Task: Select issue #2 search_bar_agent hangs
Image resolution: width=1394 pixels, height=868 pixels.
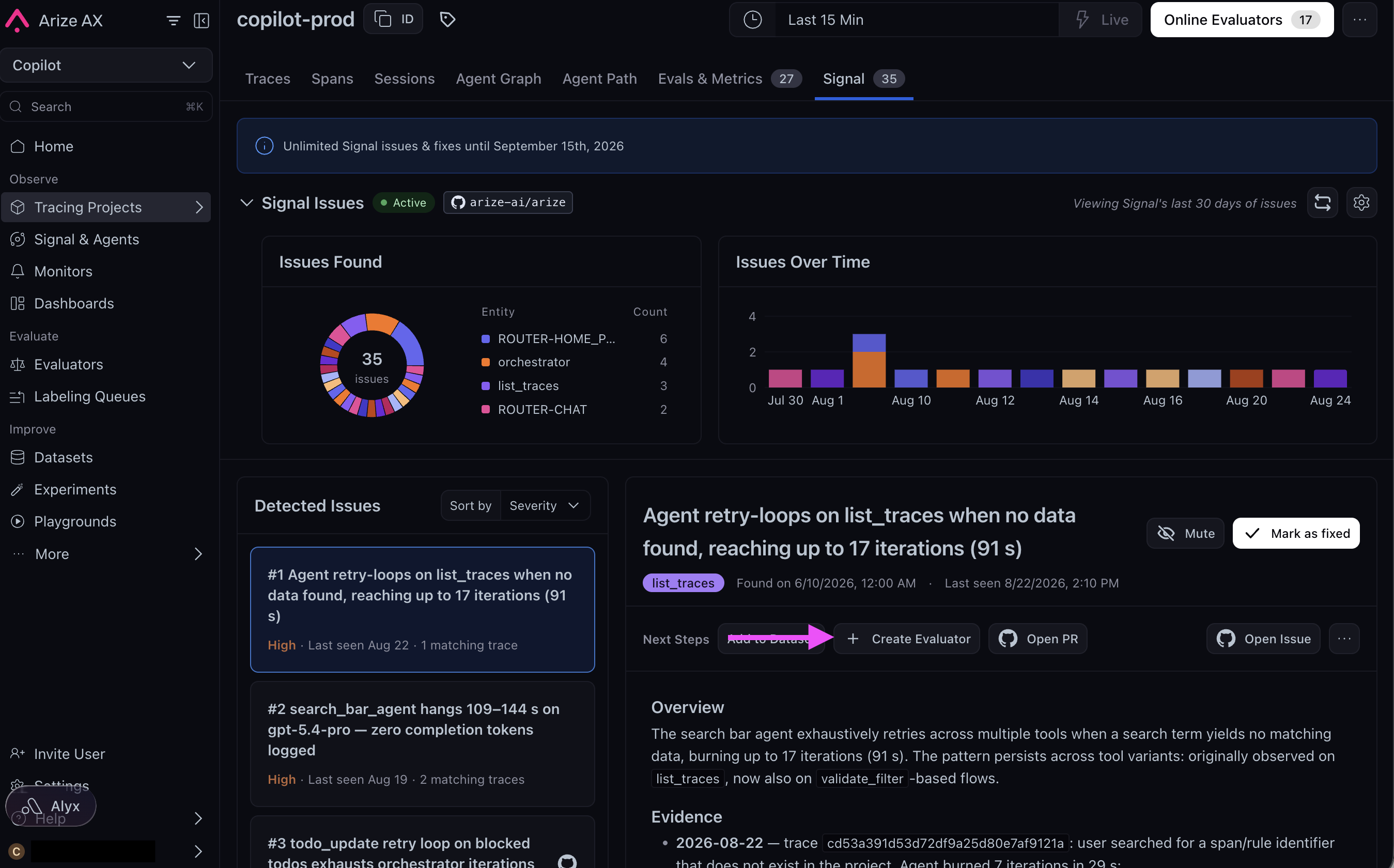Action: (423, 744)
